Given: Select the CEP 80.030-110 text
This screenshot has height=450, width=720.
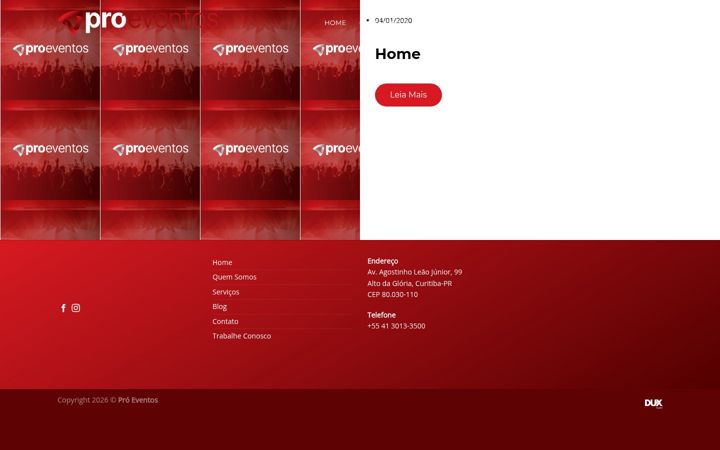Looking at the screenshot, I should (x=393, y=294).
